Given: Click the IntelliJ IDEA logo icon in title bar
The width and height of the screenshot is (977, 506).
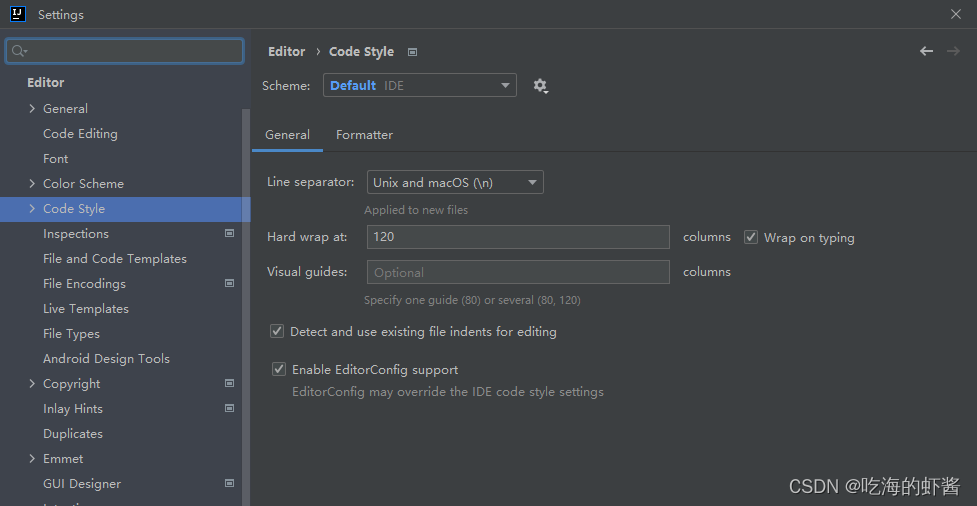Looking at the screenshot, I should coord(17,14).
